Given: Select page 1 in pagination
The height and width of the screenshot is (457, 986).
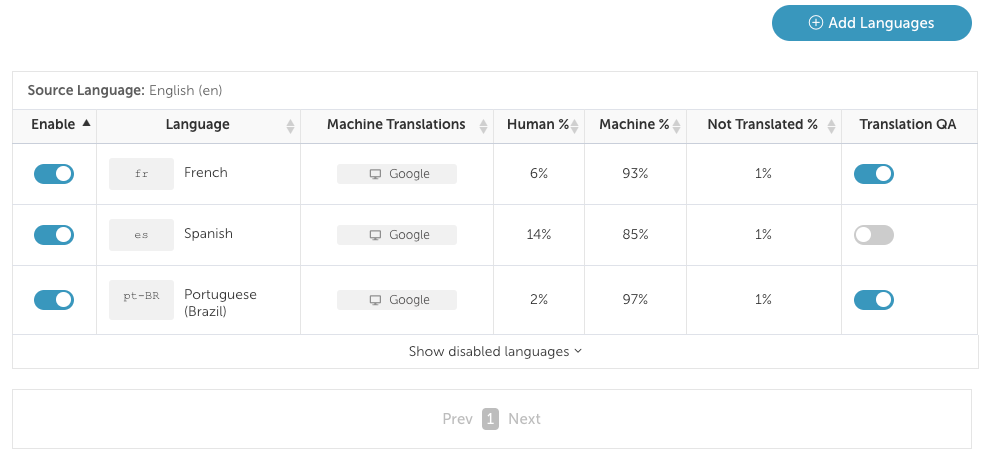Looking at the screenshot, I should click(490, 419).
